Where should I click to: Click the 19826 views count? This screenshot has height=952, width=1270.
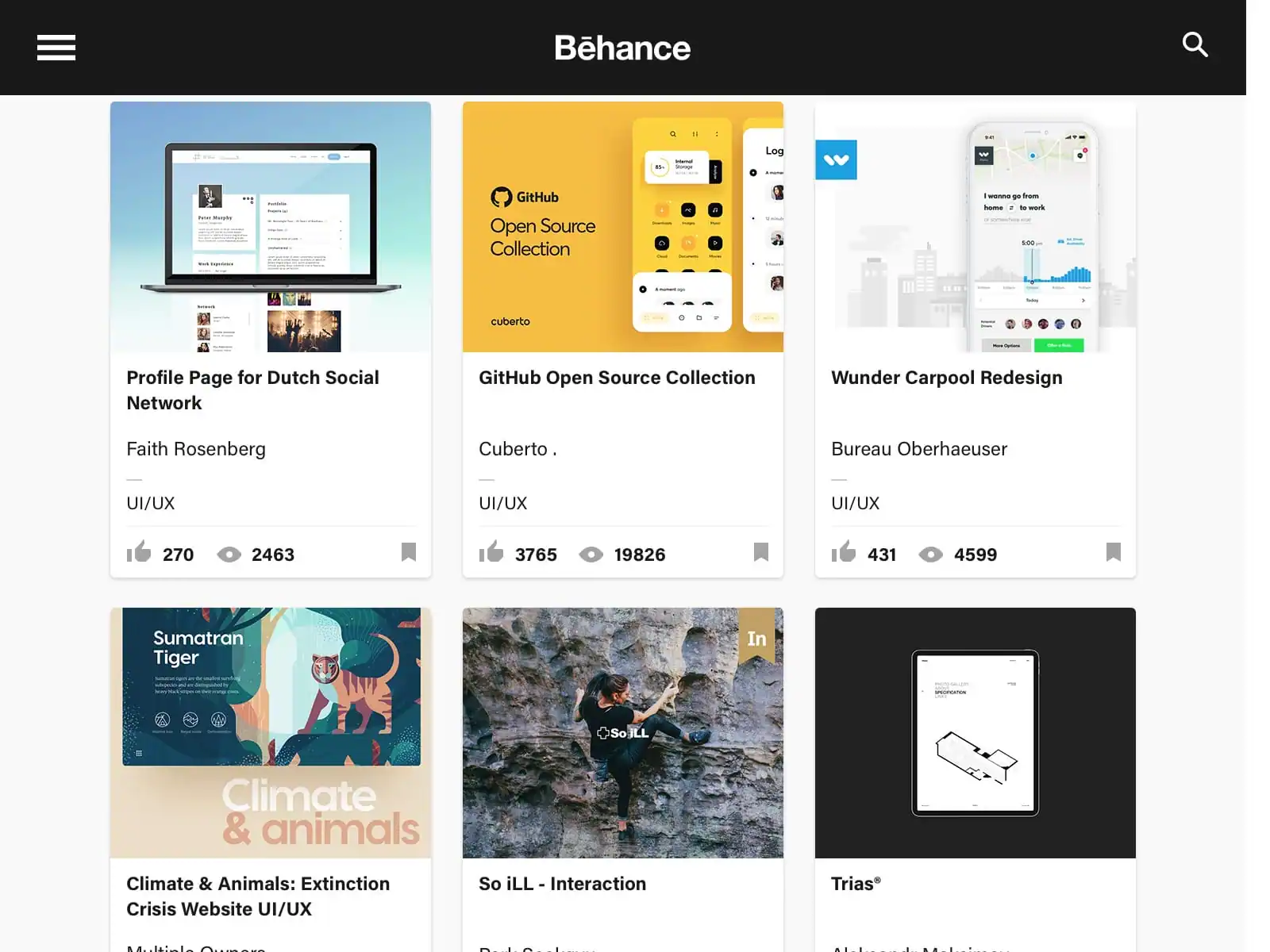640,555
